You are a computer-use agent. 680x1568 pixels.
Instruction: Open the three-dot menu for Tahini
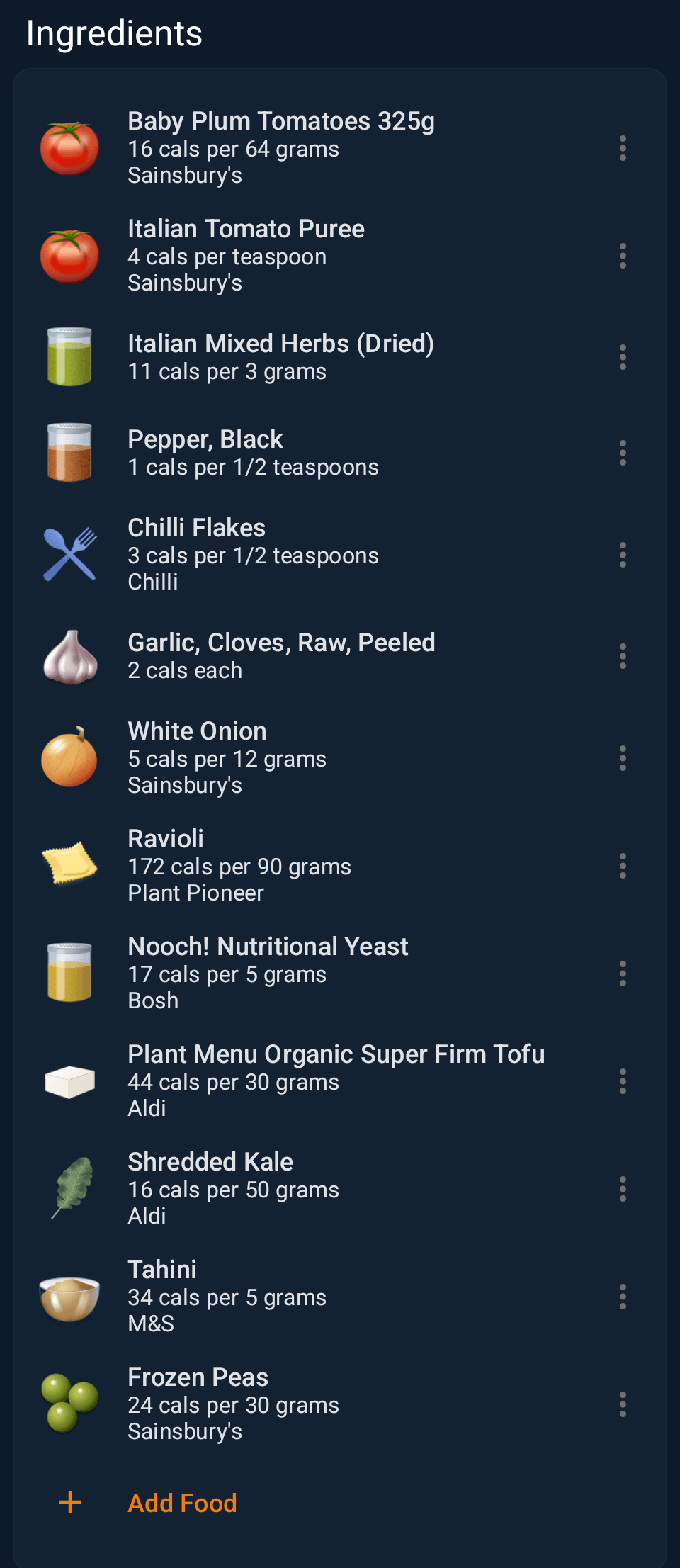[x=623, y=1297]
